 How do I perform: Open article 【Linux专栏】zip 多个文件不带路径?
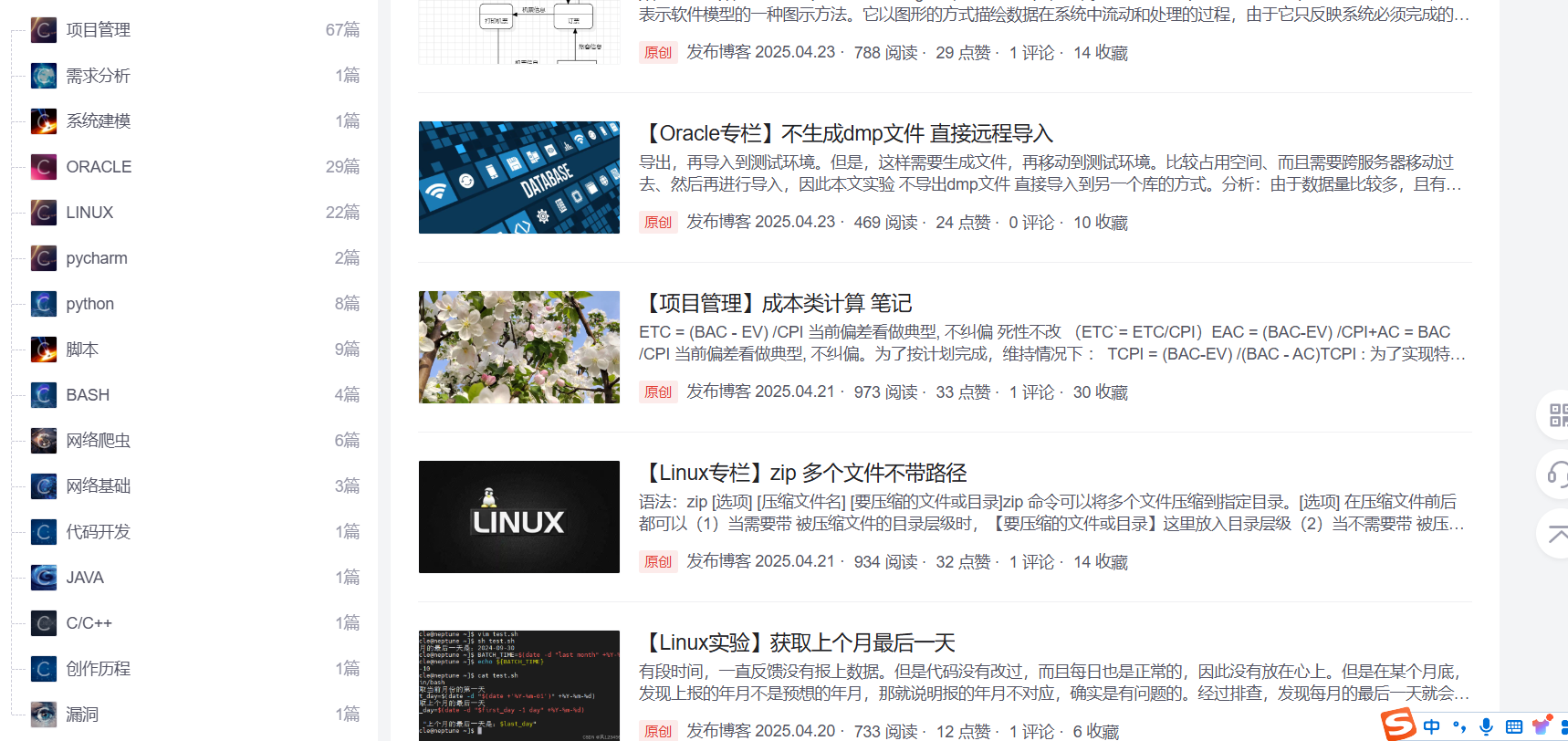(803, 473)
